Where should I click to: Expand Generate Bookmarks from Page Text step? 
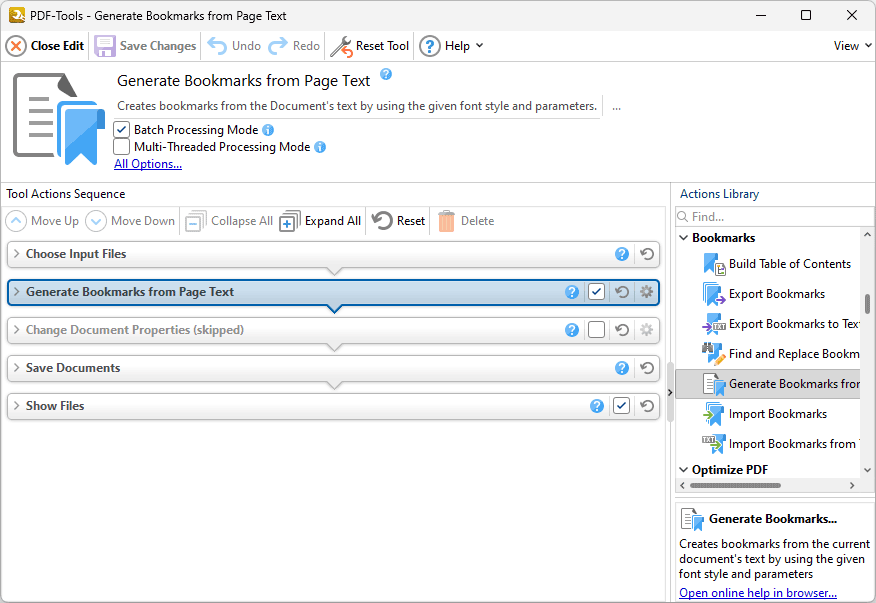point(16,292)
